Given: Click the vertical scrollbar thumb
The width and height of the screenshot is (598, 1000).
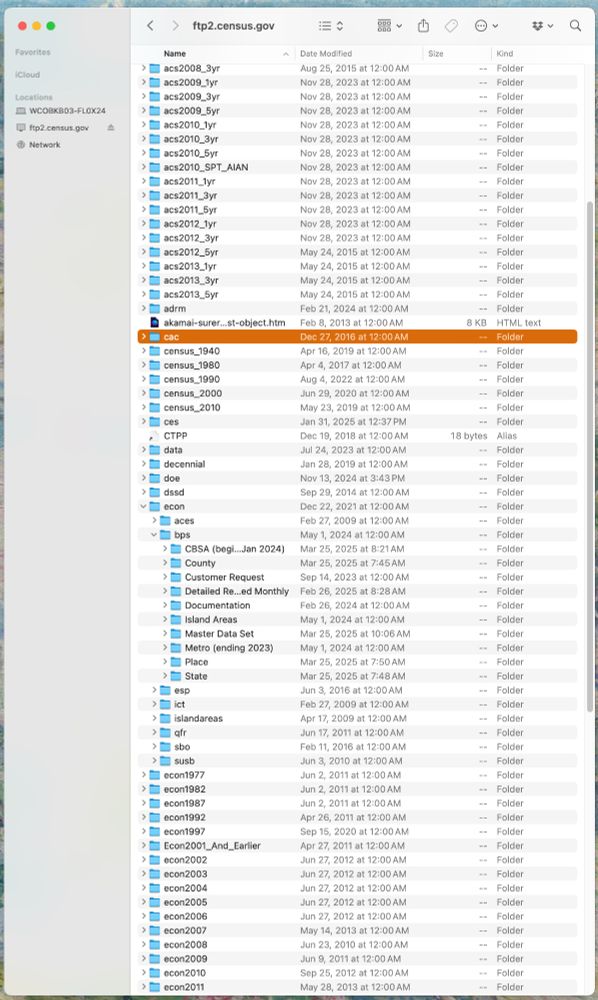Looking at the screenshot, I should point(590,456).
